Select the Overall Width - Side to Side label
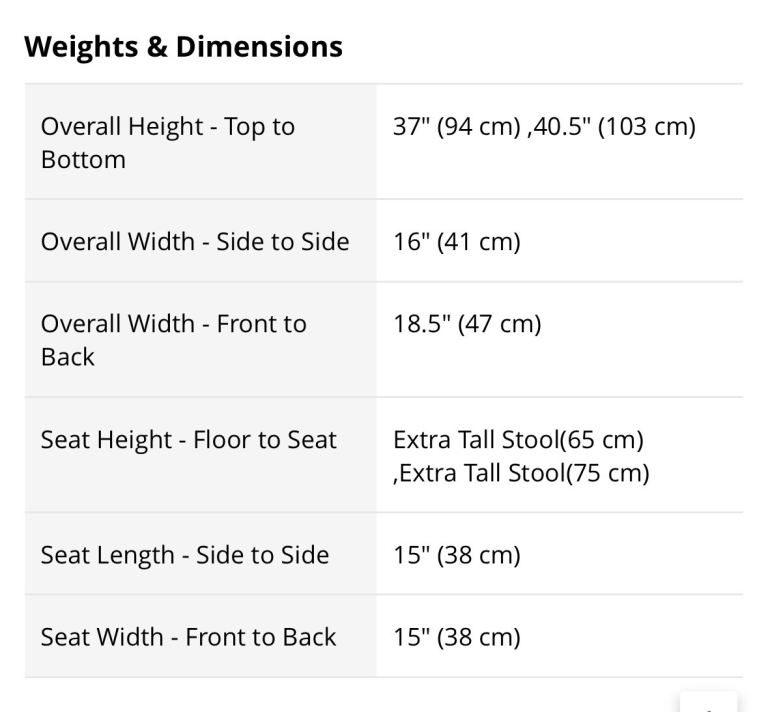The width and height of the screenshot is (768, 712). click(x=195, y=242)
